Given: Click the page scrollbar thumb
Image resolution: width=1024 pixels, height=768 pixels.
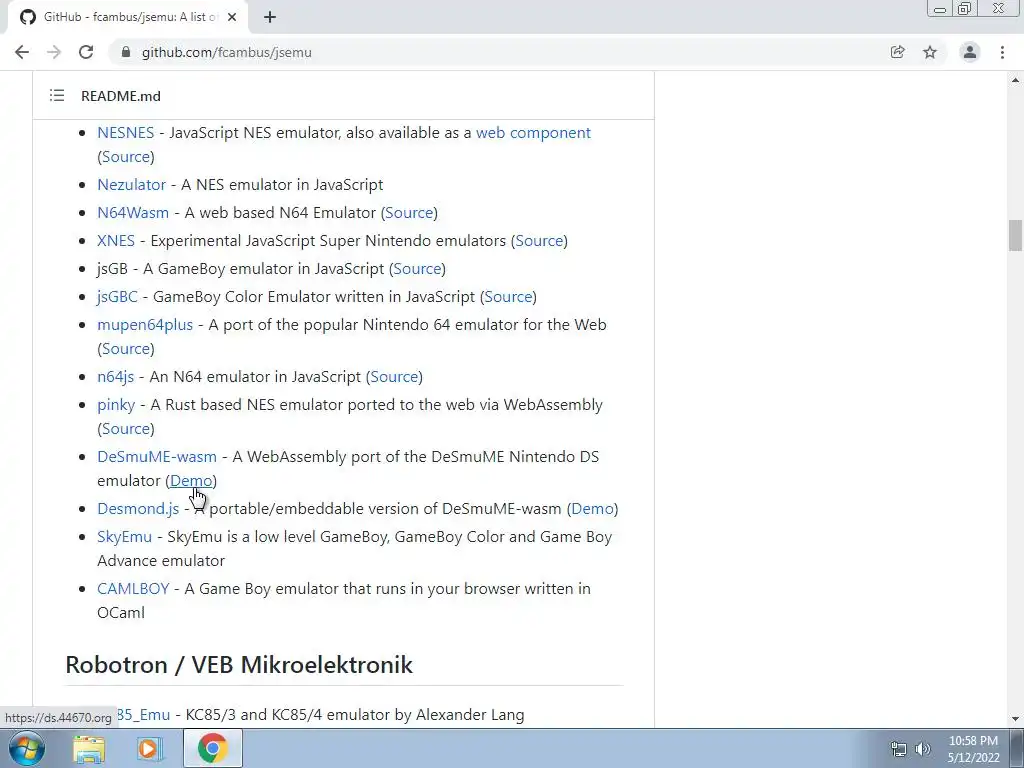Looking at the screenshot, I should 1015,236.
